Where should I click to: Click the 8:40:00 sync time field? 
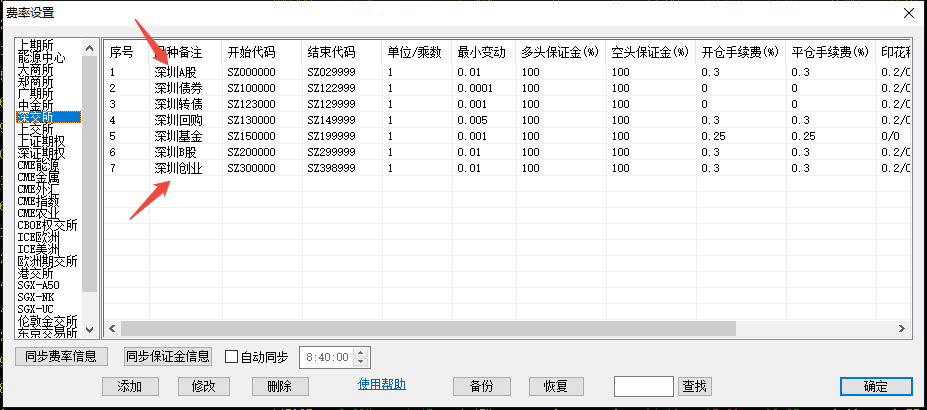328,357
